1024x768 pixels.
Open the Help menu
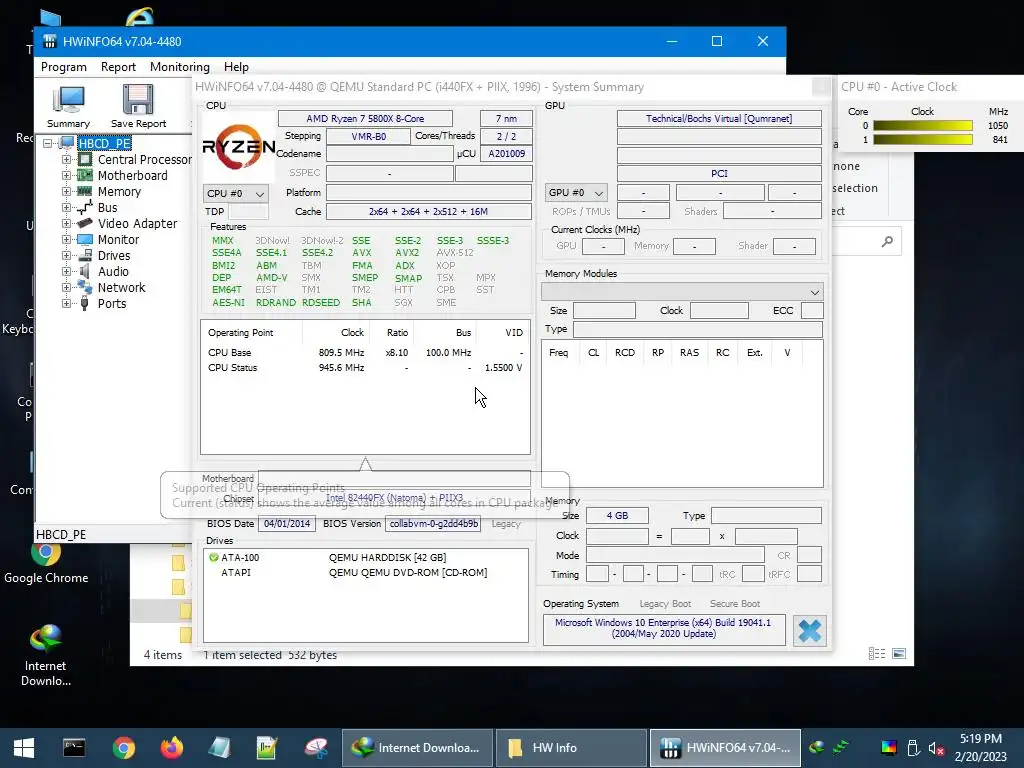click(x=236, y=67)
